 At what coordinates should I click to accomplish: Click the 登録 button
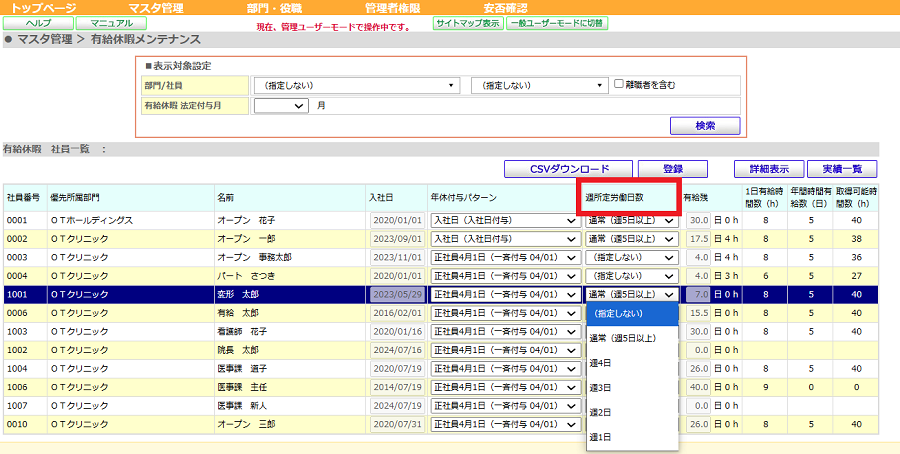pos(673,169)
